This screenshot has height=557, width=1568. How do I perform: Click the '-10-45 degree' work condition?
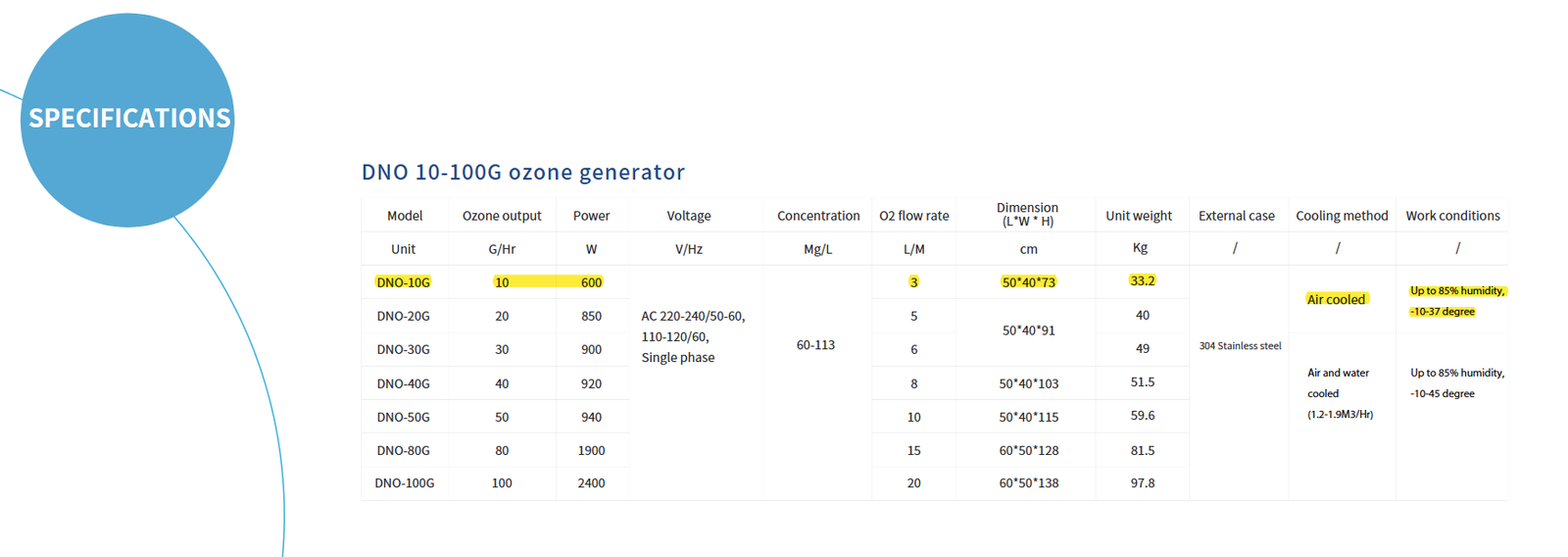(1442, 394)
